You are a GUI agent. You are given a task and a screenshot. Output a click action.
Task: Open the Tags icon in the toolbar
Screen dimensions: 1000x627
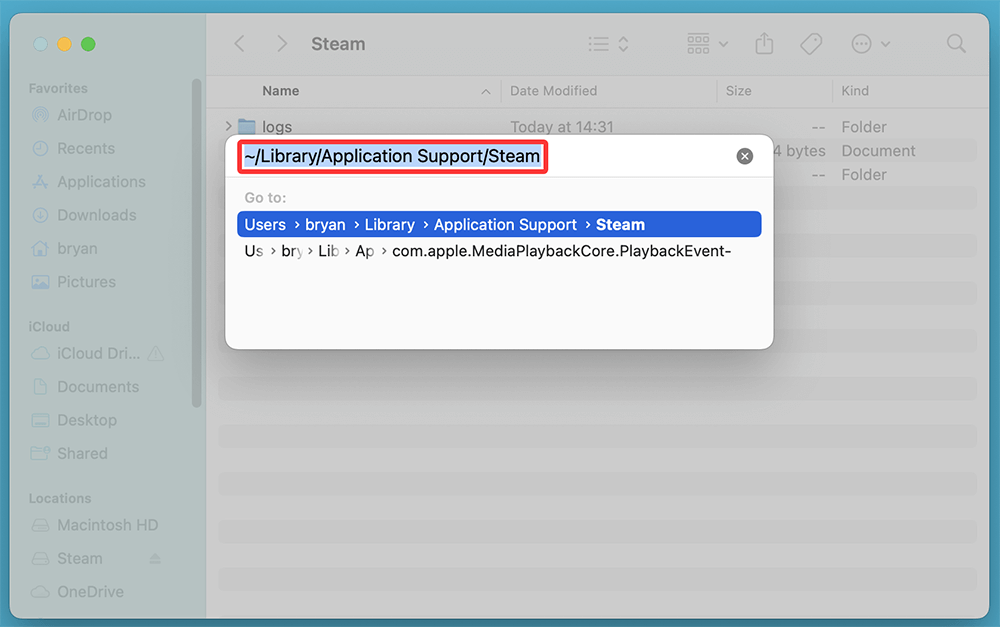click(x=810, y=43)
